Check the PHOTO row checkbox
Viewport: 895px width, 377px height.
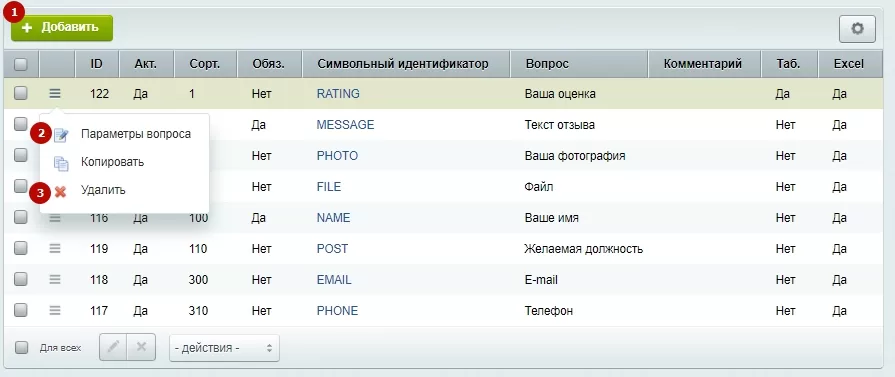pos(21,155)
